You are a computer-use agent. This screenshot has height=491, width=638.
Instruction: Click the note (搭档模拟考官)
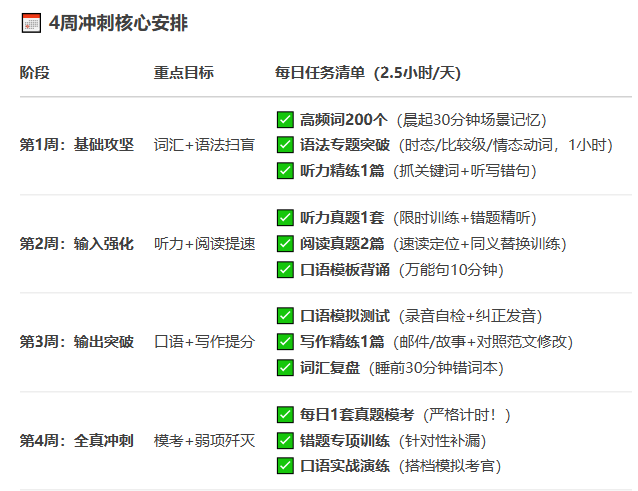[450, 466]
